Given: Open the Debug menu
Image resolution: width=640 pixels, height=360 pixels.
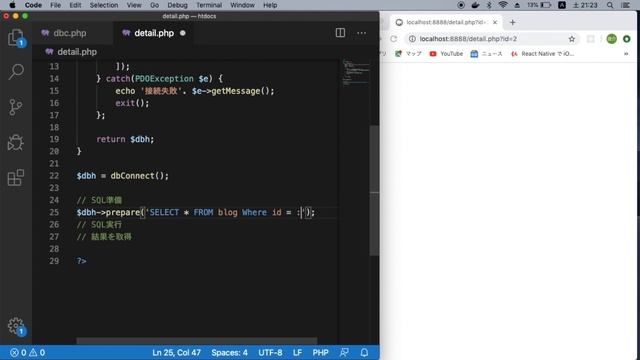Looking at the screenshot, I should [178, 5].
